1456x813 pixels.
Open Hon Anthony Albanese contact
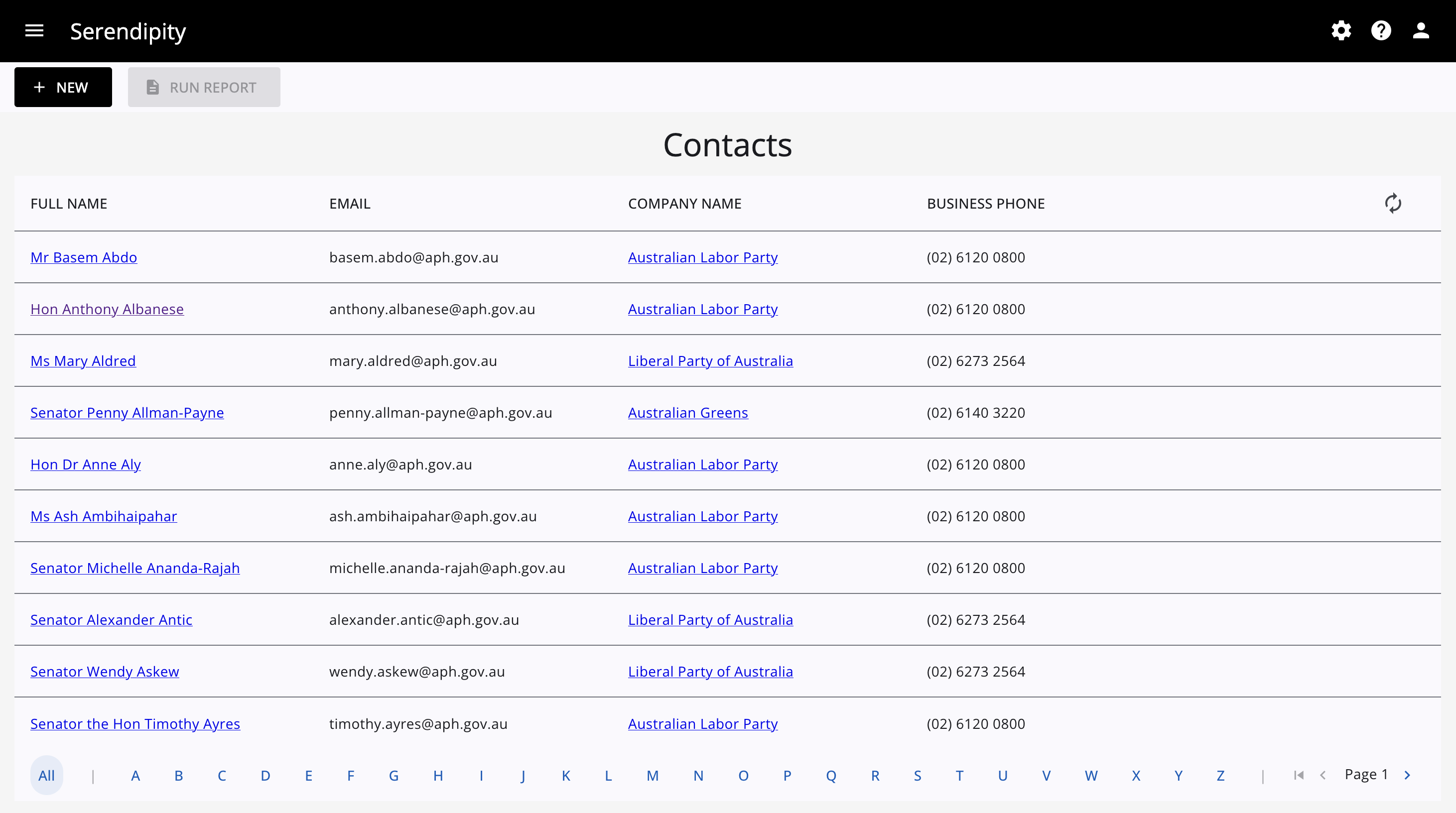click(107, 309)
